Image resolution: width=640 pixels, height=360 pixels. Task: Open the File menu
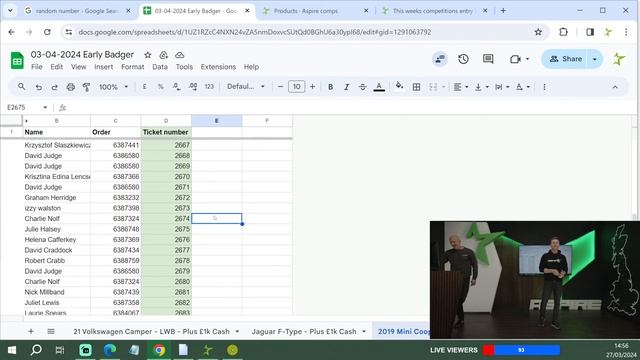(x=37, y=67)
